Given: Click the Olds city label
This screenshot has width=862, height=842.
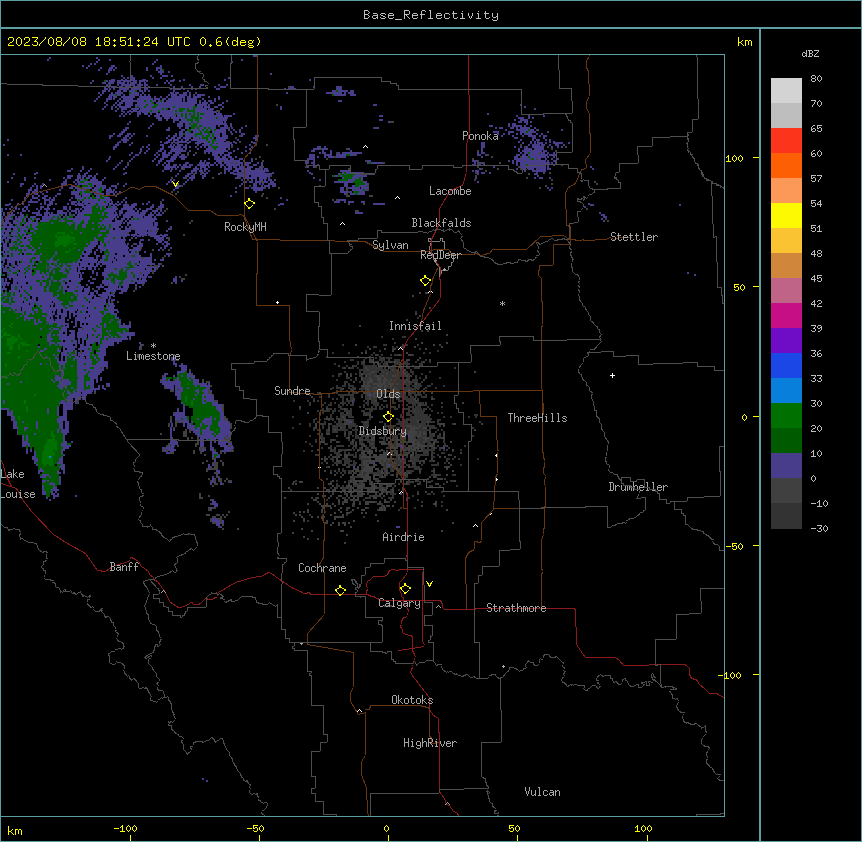Looking at the screenshot, I should (388, 394).
